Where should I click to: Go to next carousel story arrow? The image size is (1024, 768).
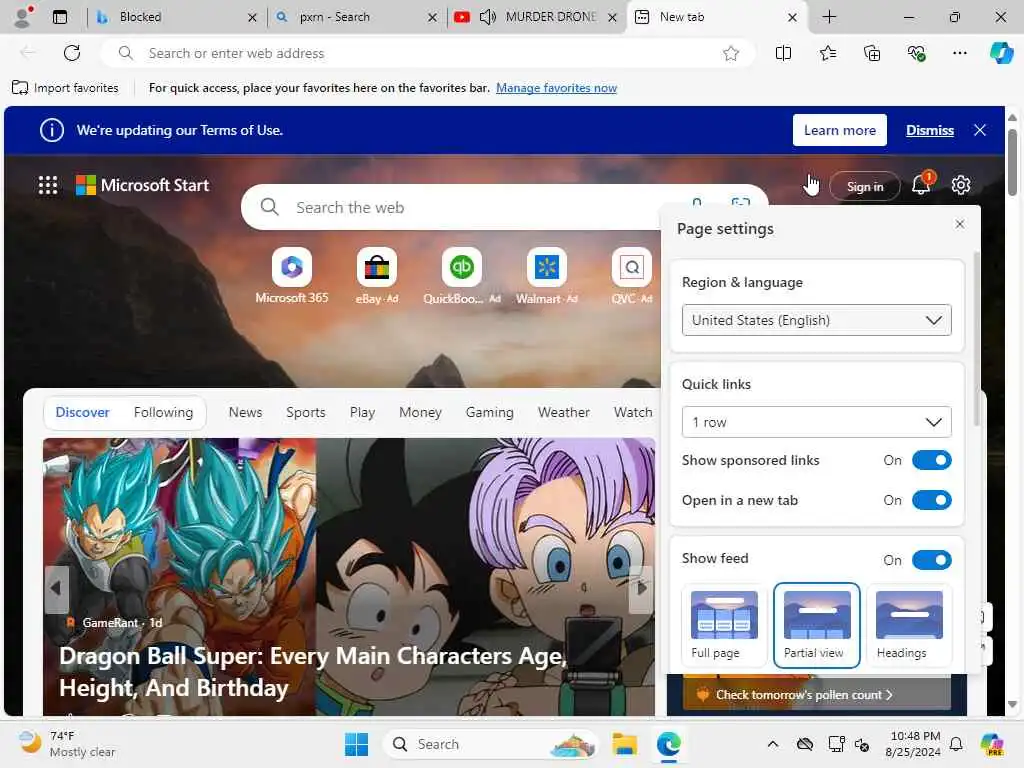[642, 589]
